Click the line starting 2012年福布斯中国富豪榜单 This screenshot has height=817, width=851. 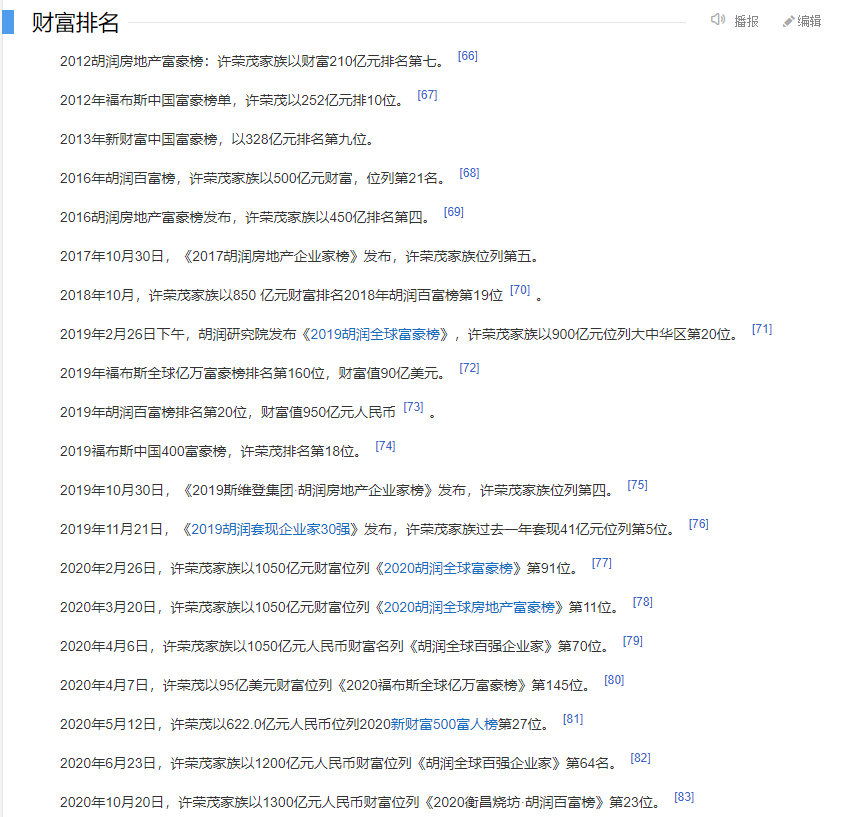pyautogui.click(x=232, y=100)
